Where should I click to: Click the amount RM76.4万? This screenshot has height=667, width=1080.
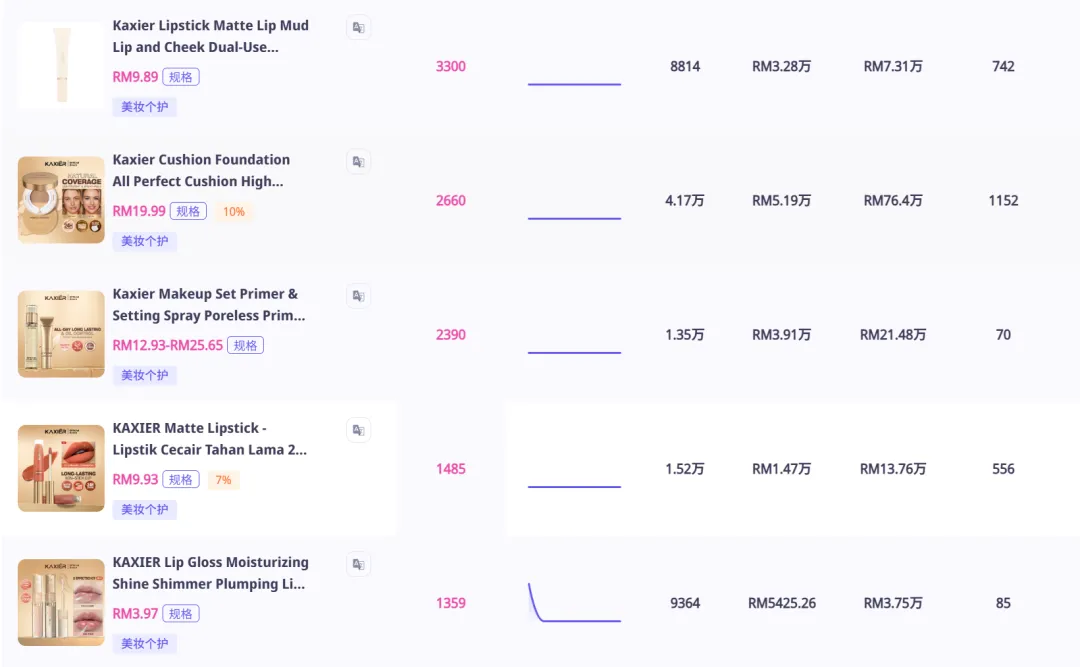[x=893, y=201]
